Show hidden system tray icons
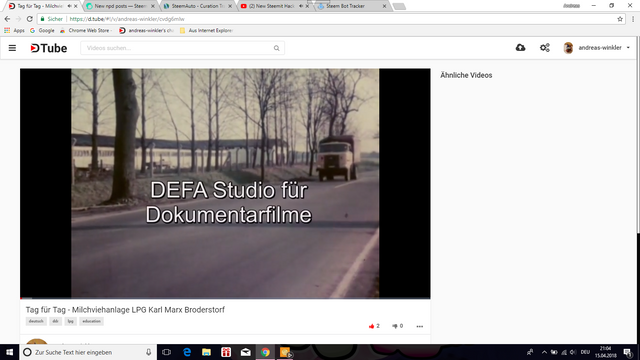The width and height of the screenshot is (640, 360). point(544,352)
